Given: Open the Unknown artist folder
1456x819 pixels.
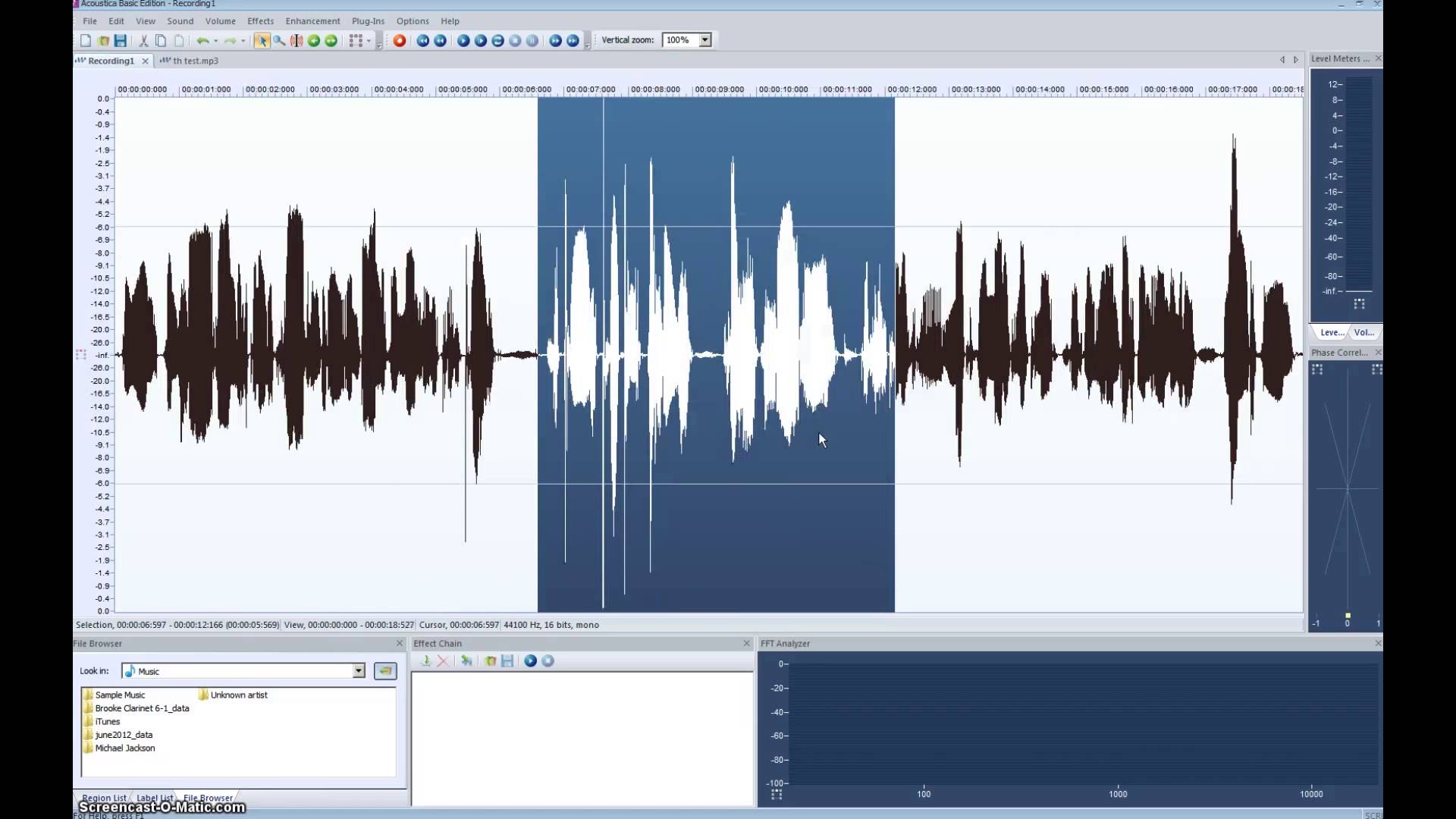Looking at the screenshot, I should click(233, 695).
